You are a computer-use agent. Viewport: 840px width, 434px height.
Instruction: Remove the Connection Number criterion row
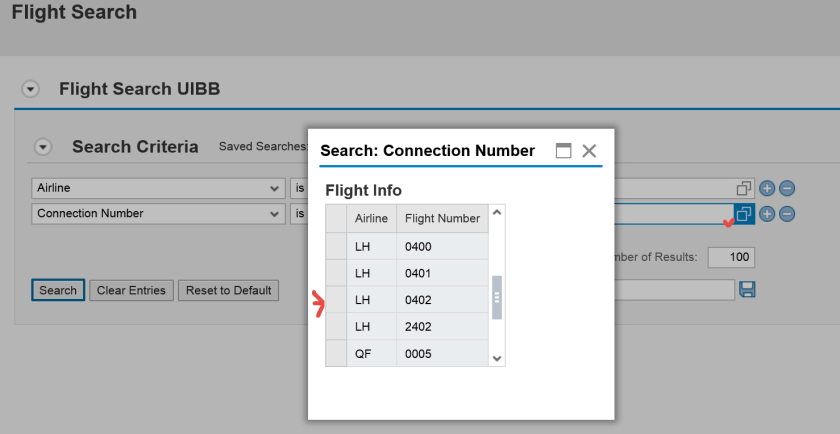[x=787, y=214]
